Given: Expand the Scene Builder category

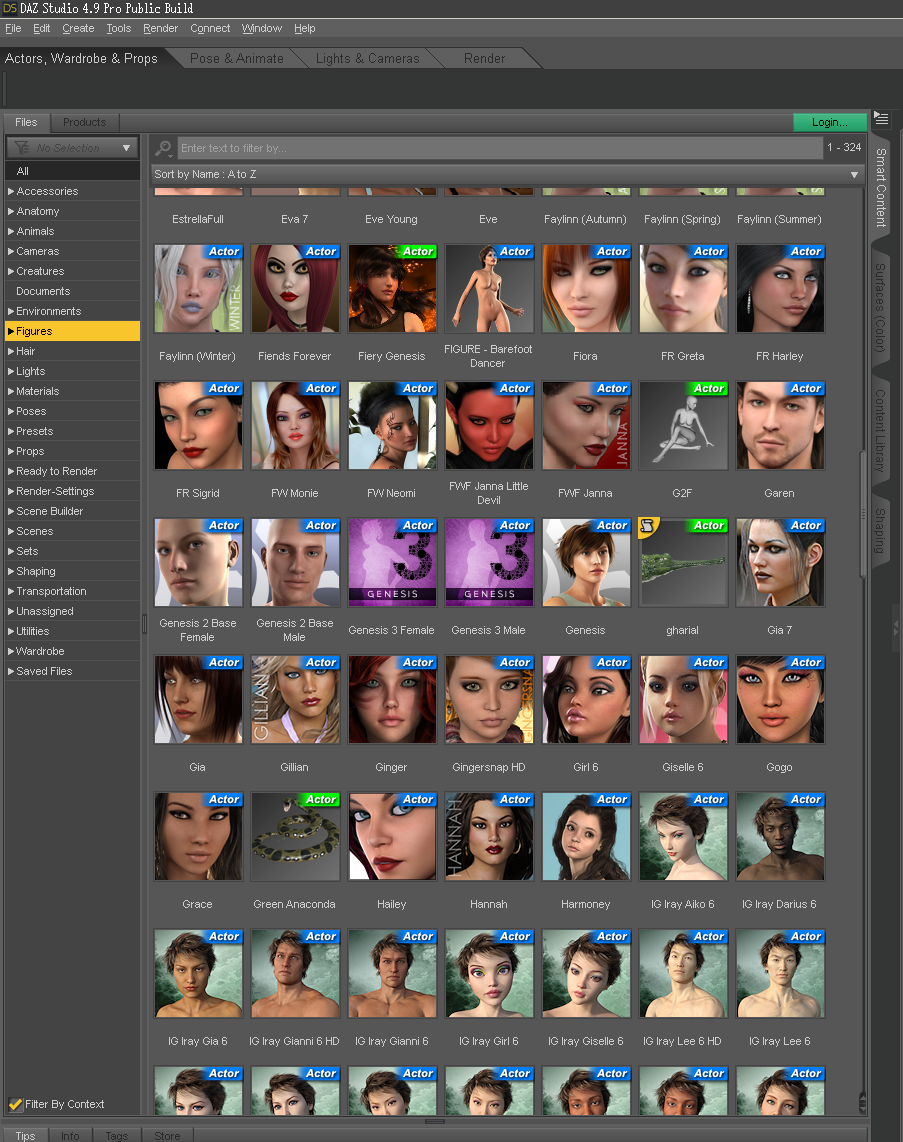Looking at the screenshot, I should point(11,511).
